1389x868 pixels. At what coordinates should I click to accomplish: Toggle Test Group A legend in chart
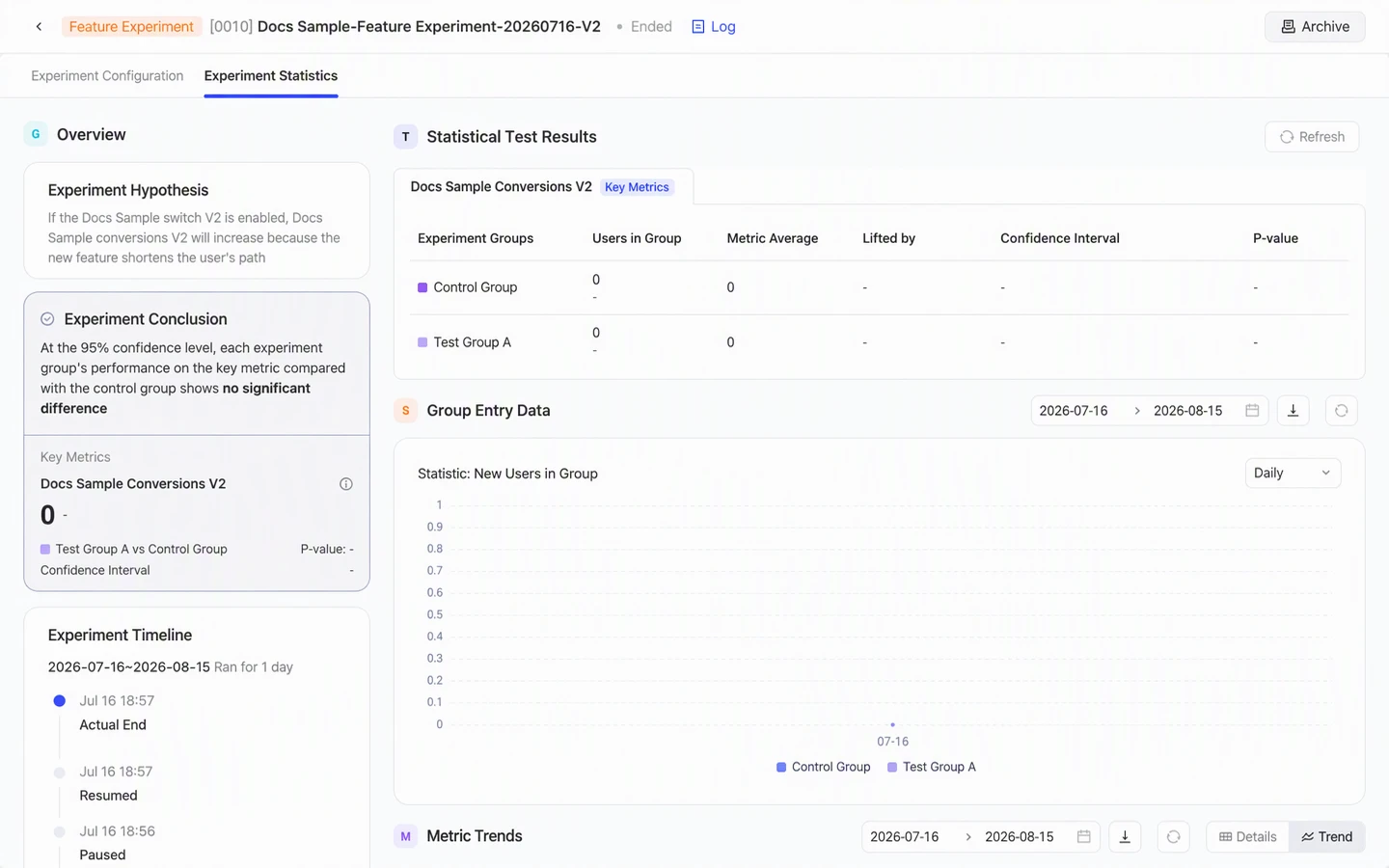[932, 767]
